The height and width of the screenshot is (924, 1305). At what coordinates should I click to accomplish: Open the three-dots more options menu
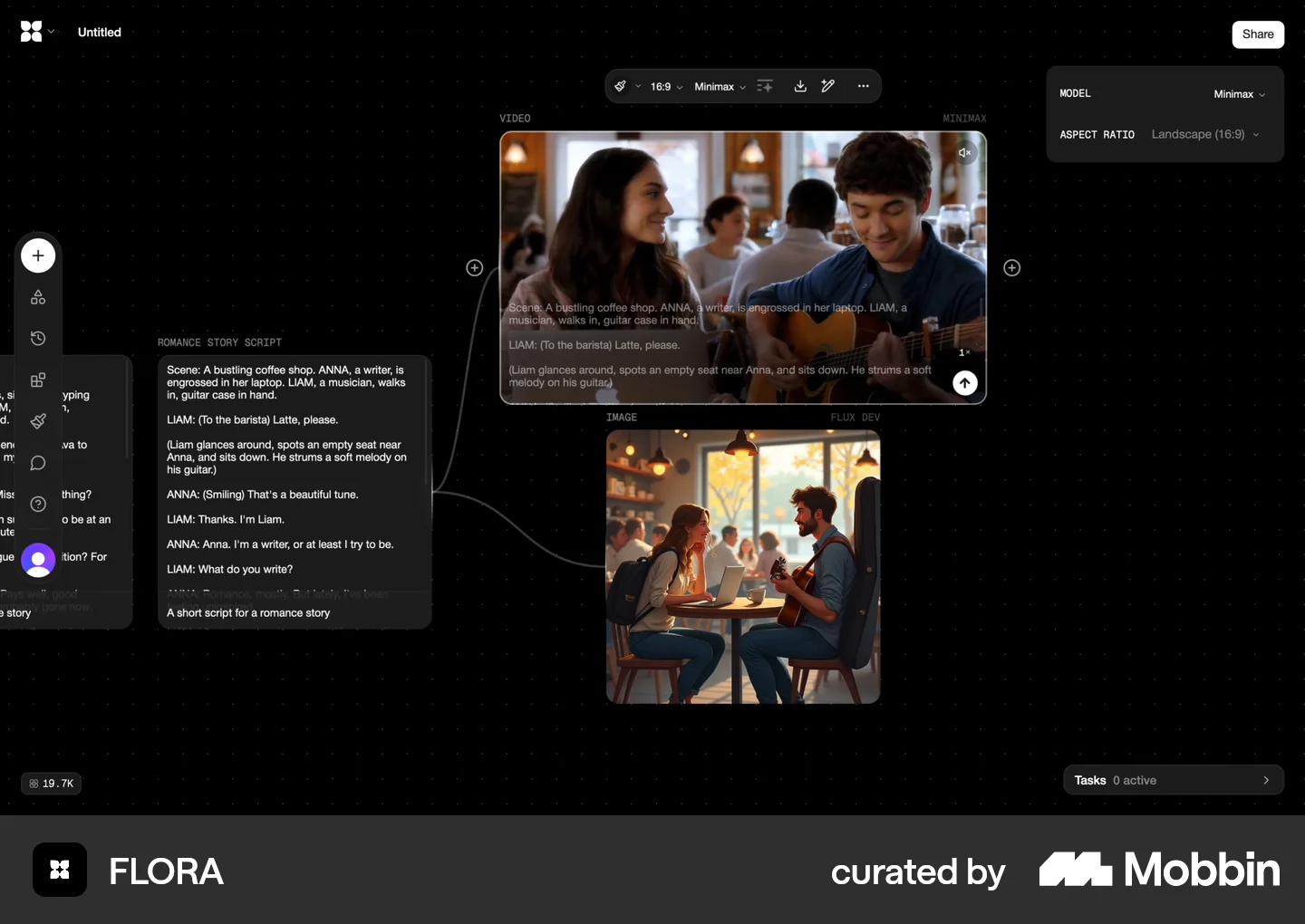tap(864, 86)
